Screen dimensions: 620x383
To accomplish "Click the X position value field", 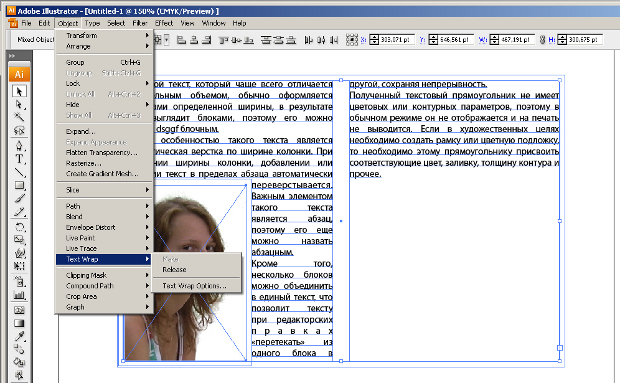I will click(397, 40).
